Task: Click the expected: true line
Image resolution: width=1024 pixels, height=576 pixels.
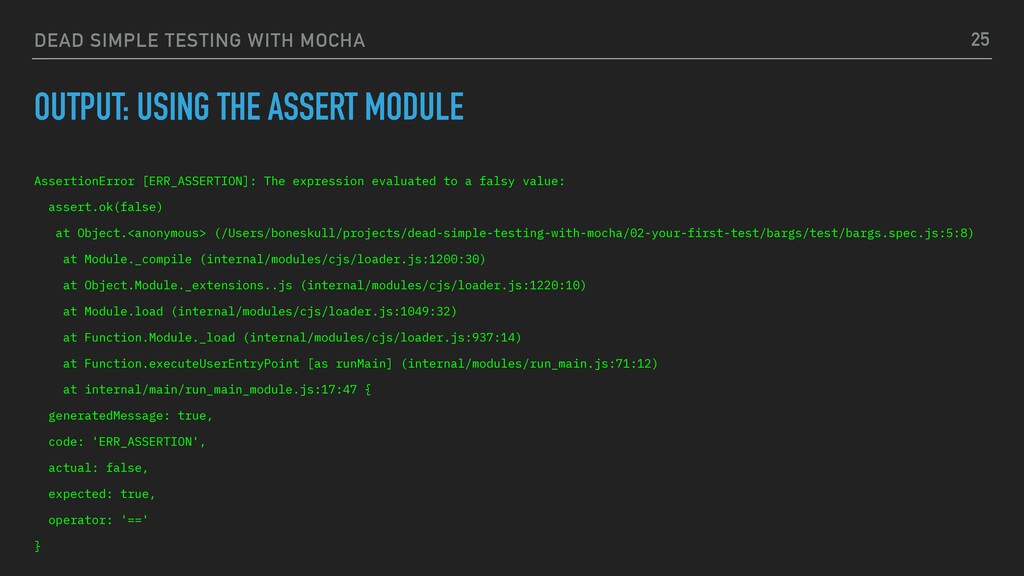Action: [x=102, y=494]
